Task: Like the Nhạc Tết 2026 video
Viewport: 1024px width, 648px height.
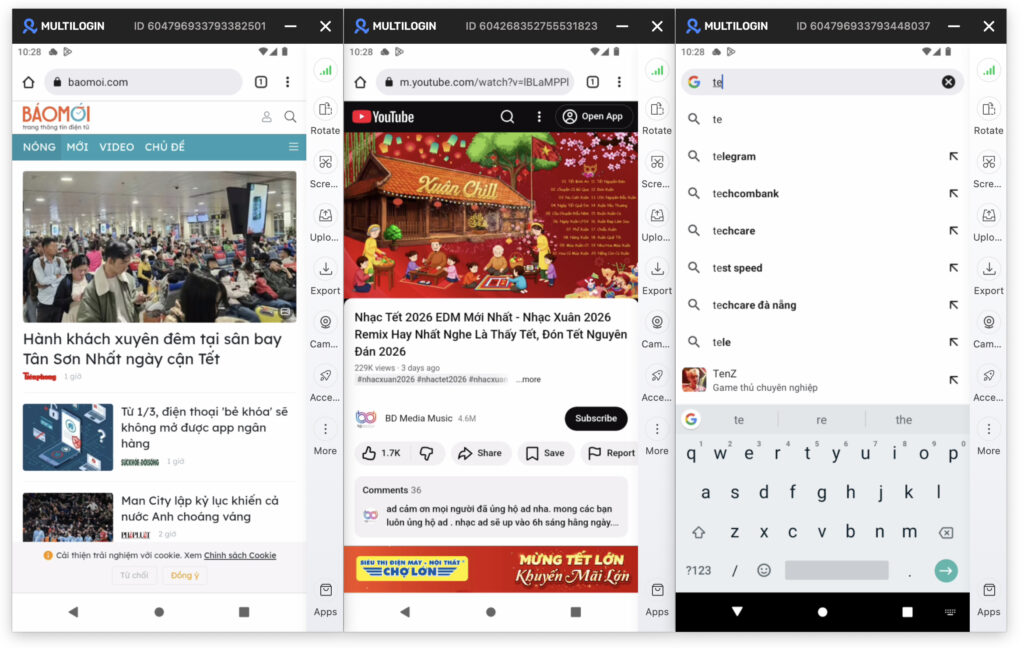Action: tap(381, 453)
